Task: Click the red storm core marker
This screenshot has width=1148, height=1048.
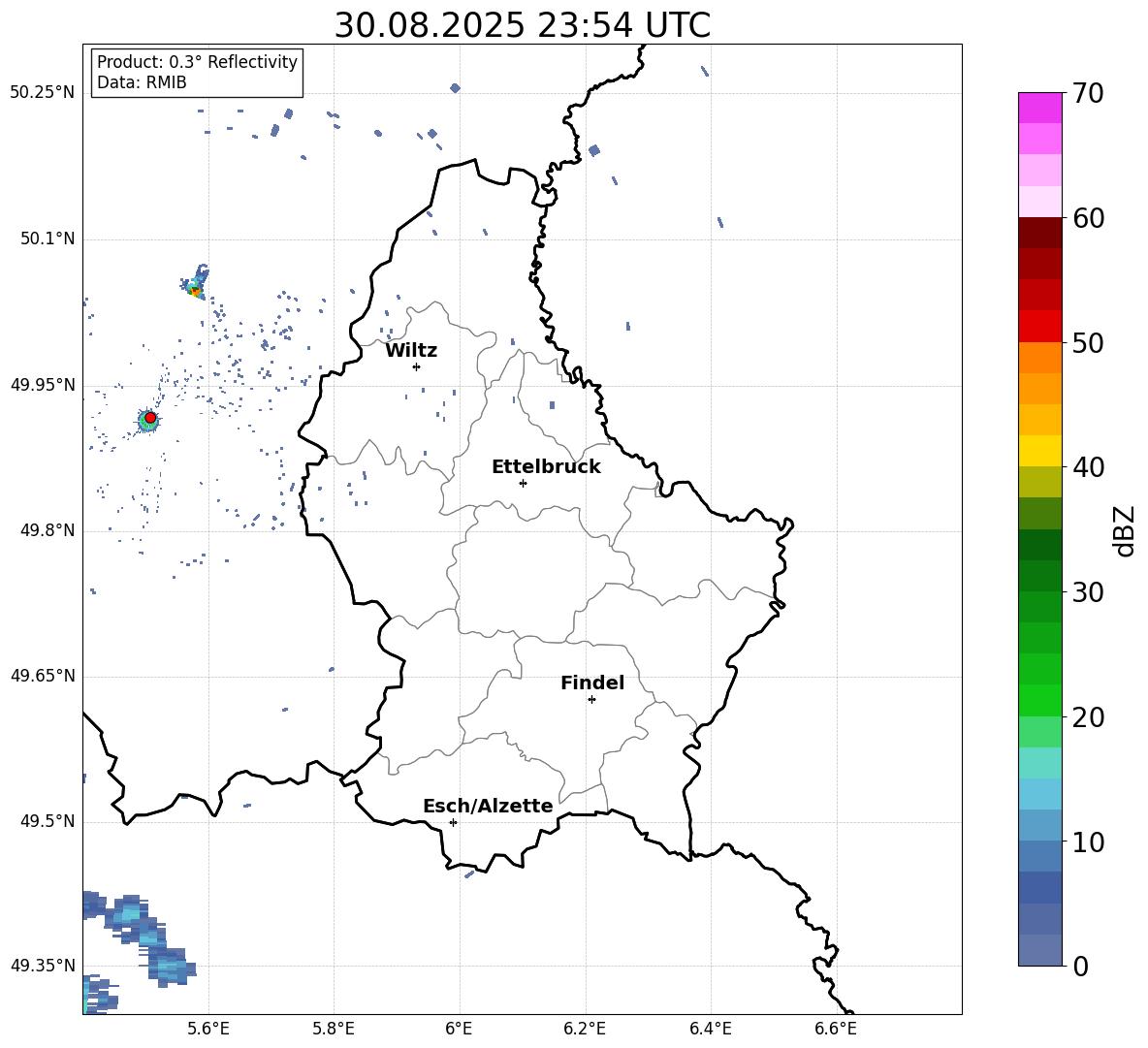Action: click(x=150, y=418)
